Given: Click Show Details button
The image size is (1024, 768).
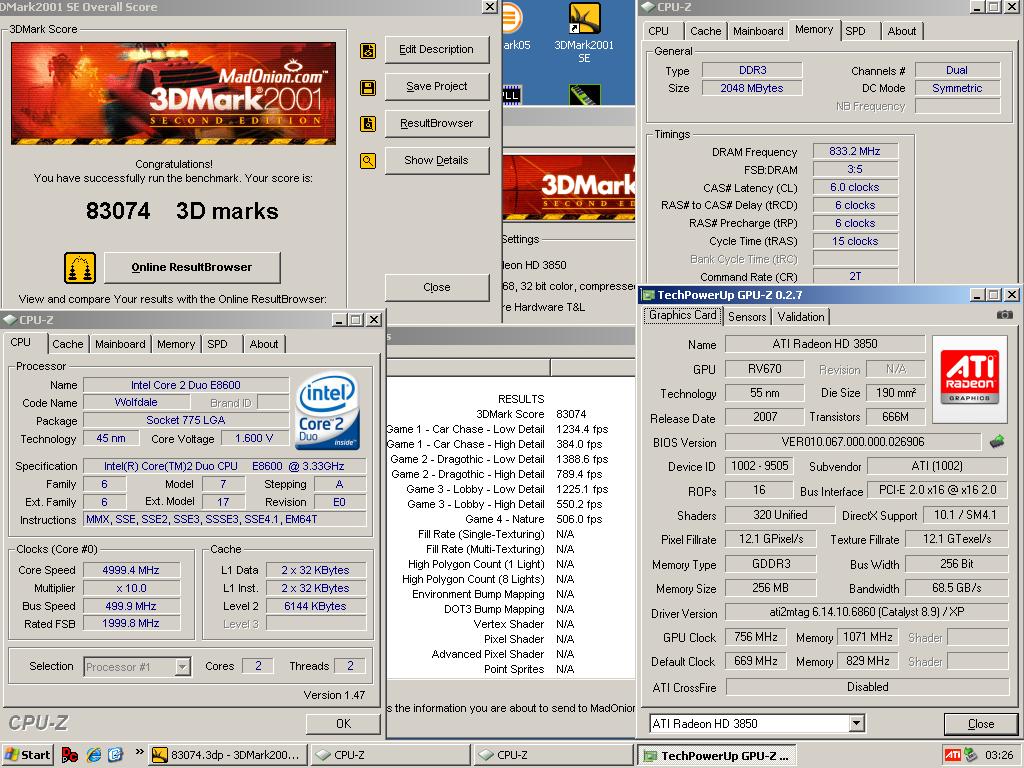Looking at the screenshot, I should tap(436, 161).
